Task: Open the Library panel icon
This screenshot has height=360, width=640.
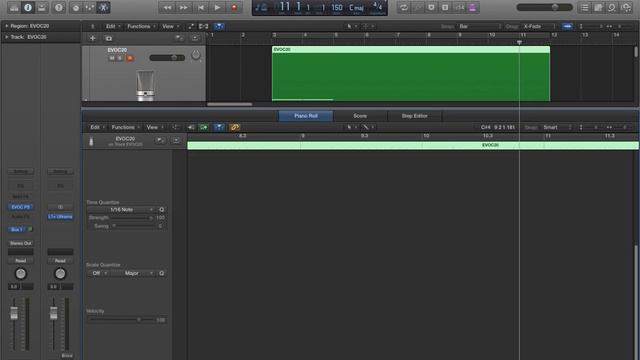Action: (x=14, y=7)
